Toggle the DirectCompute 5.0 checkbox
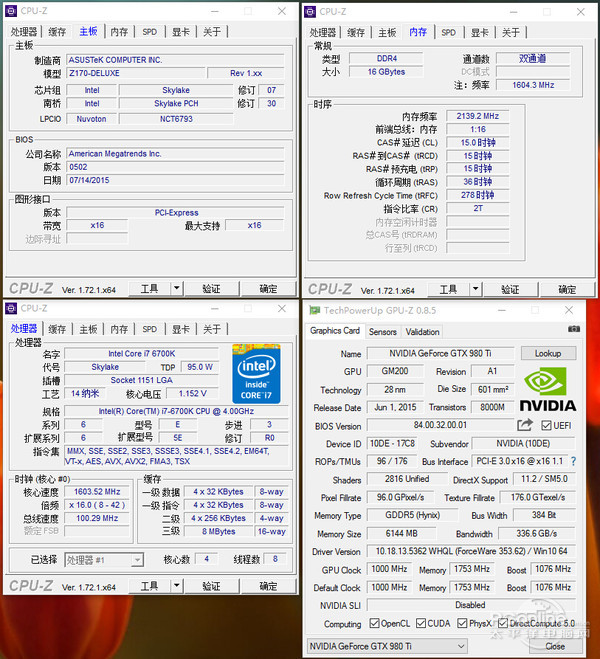This screenshot has width=600, height=659. pyautogui.click(x=503, y=623)
